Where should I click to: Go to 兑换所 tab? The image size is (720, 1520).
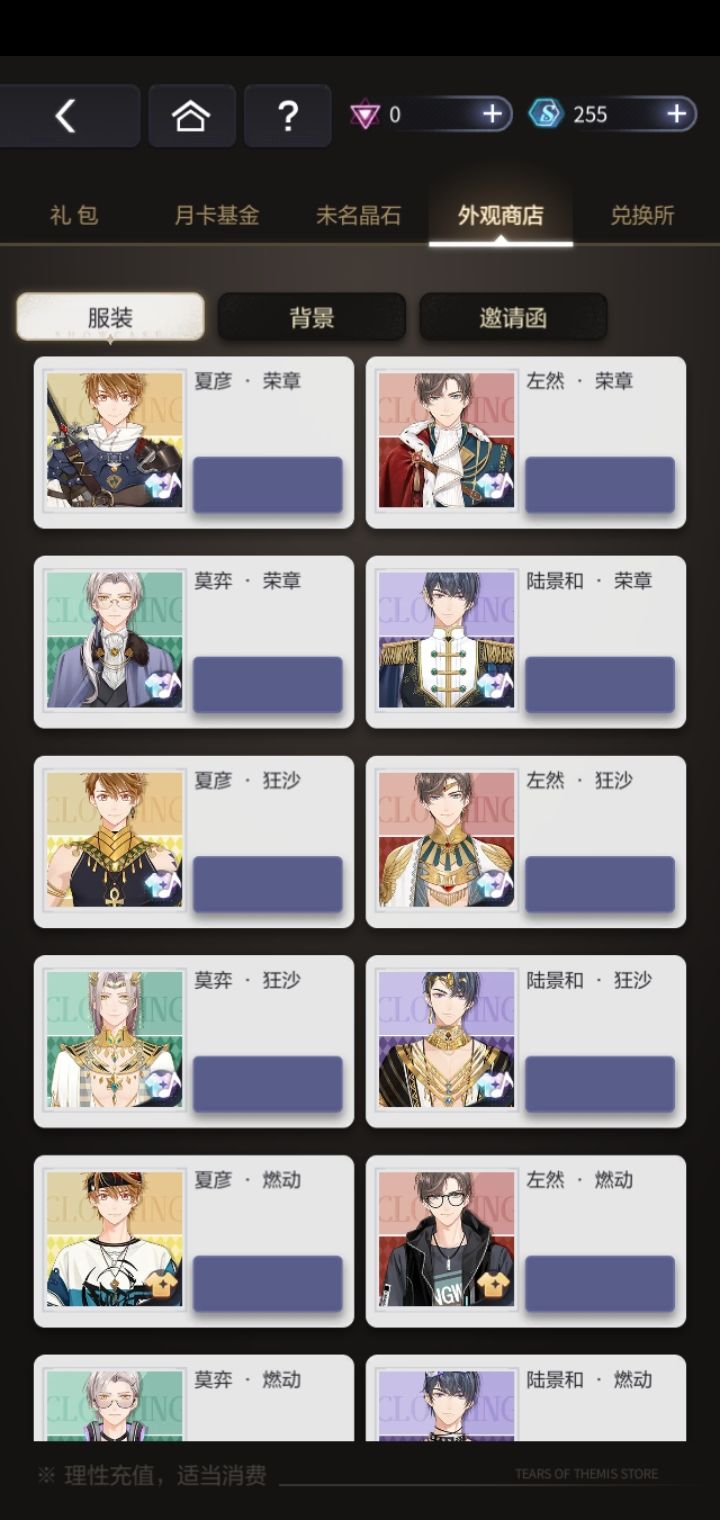(642, 215)
